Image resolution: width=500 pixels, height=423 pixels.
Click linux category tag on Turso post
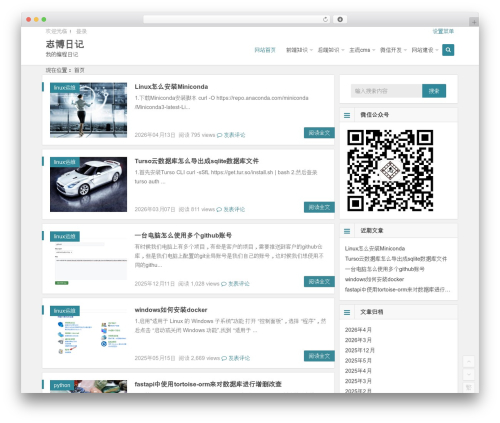65,162
